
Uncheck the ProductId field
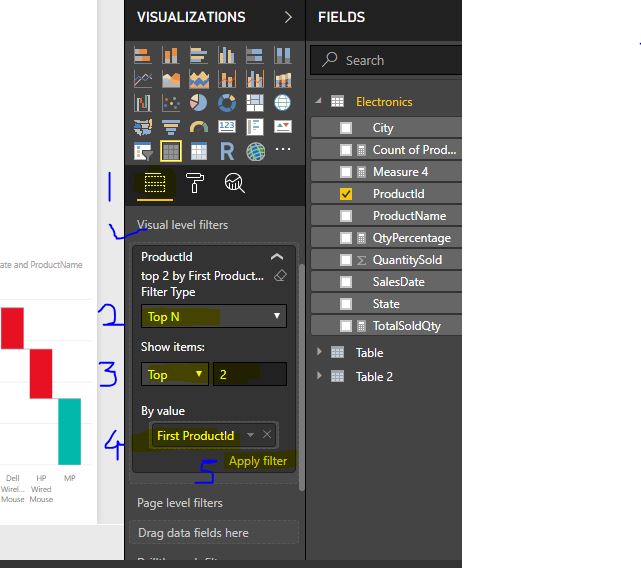(346, 194)
